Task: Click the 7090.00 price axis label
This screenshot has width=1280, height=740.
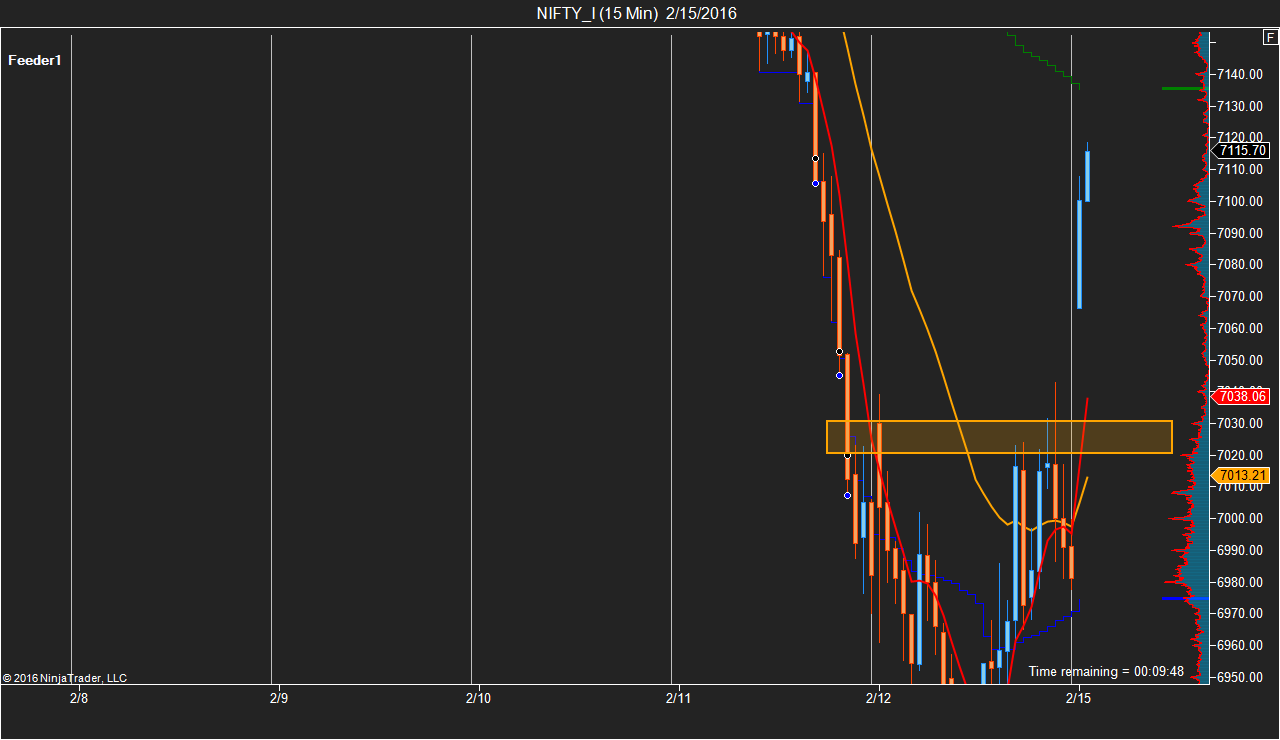Action: 1240,233
